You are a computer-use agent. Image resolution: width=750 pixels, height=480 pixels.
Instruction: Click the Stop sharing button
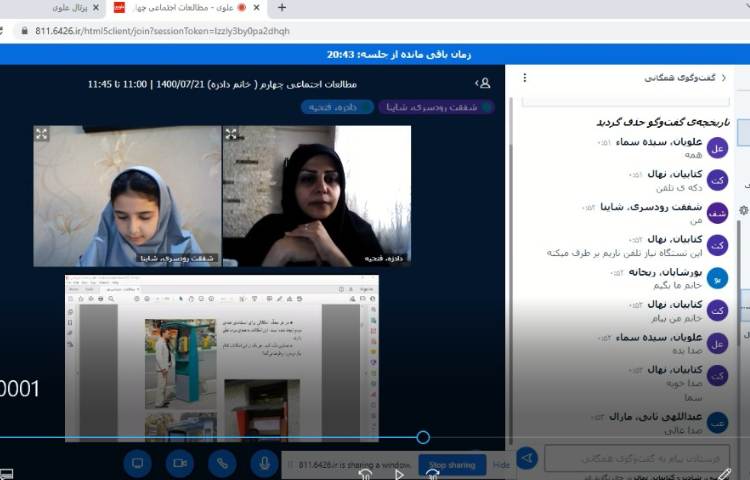click(452, 465)
